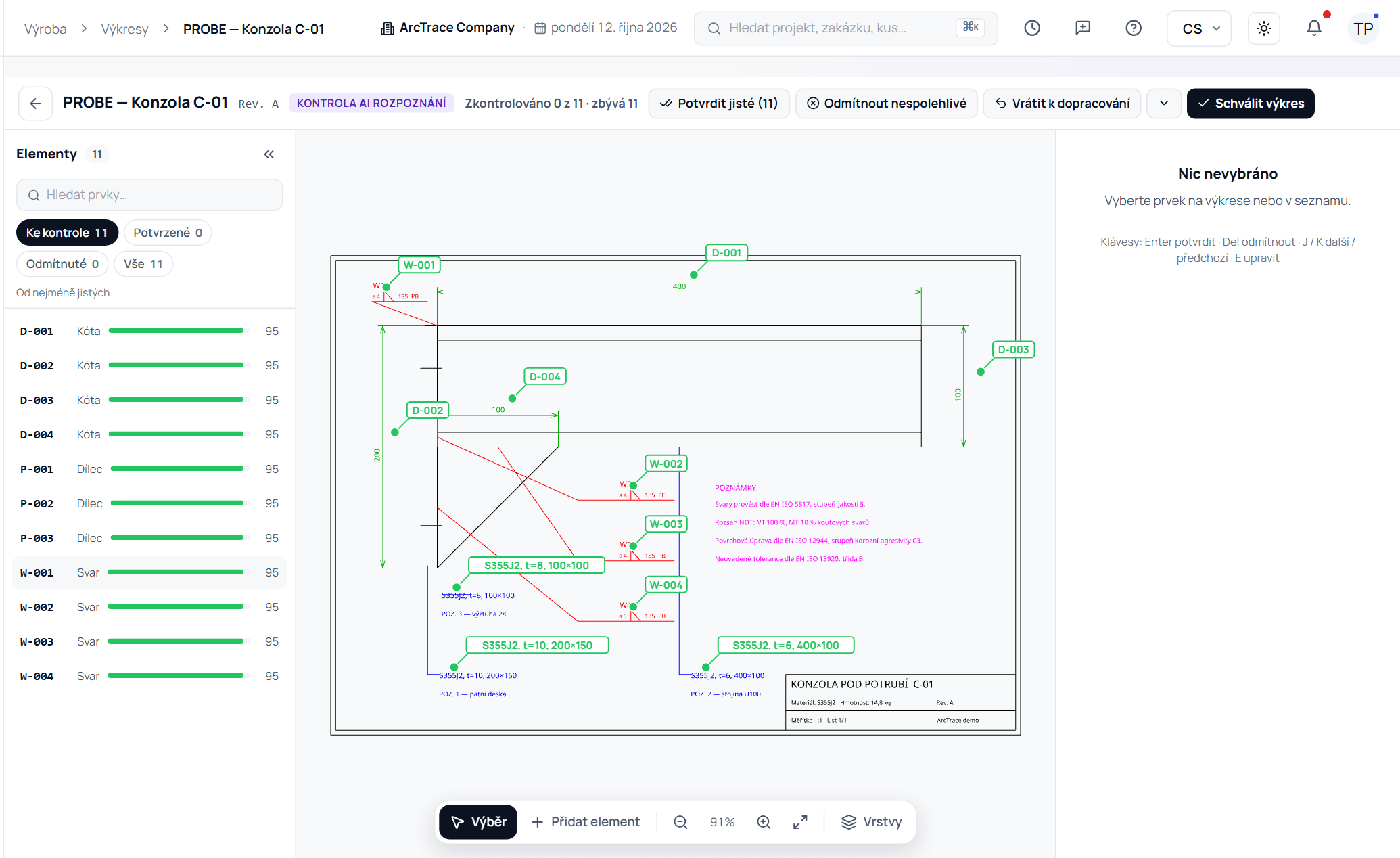Click Potvrdit jisté (11)
Image resolution: width=1400 pixels, height=858 pixels.
[x=719, y=104]
